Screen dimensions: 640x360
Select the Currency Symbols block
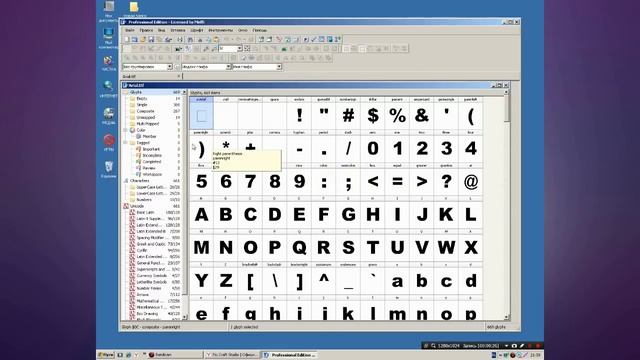[x=151, y=276]
